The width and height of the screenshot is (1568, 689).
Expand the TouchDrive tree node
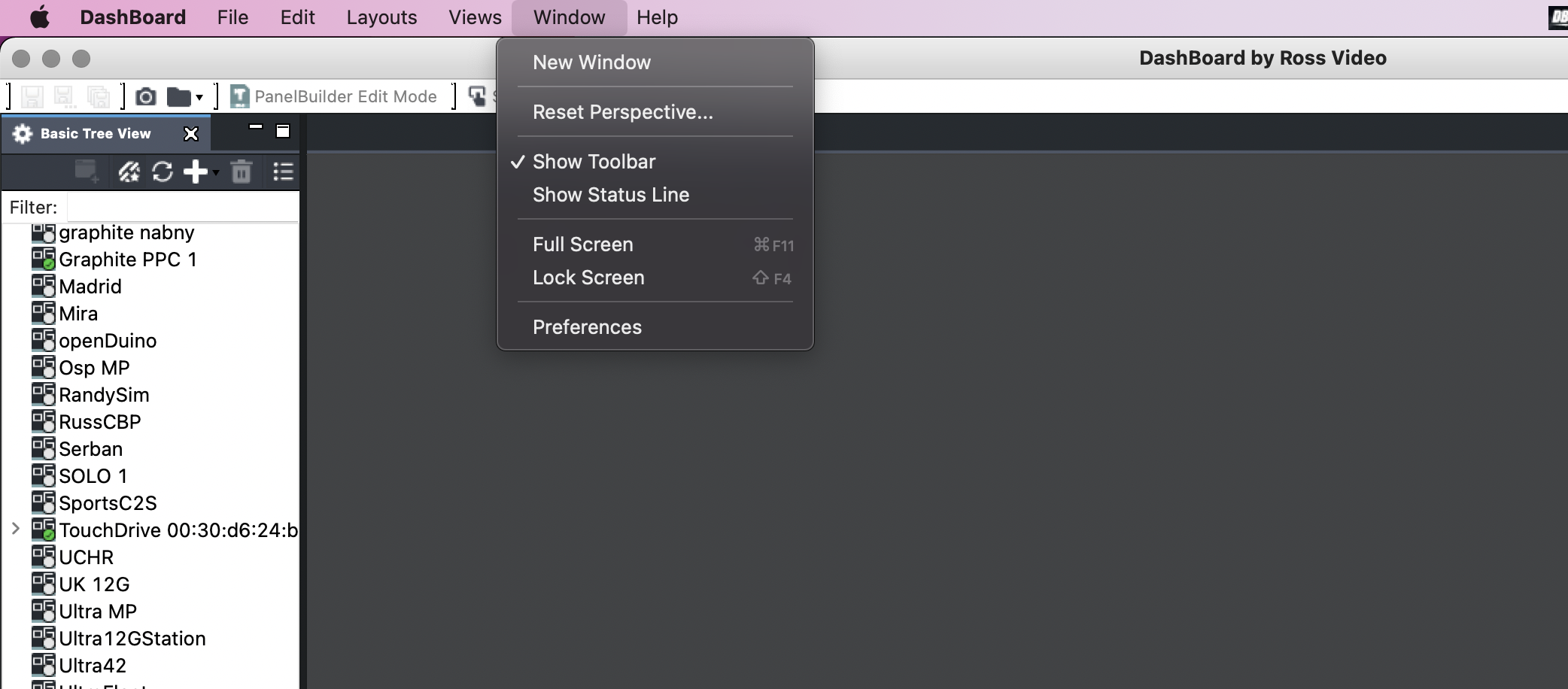click(x=16, y=530)
